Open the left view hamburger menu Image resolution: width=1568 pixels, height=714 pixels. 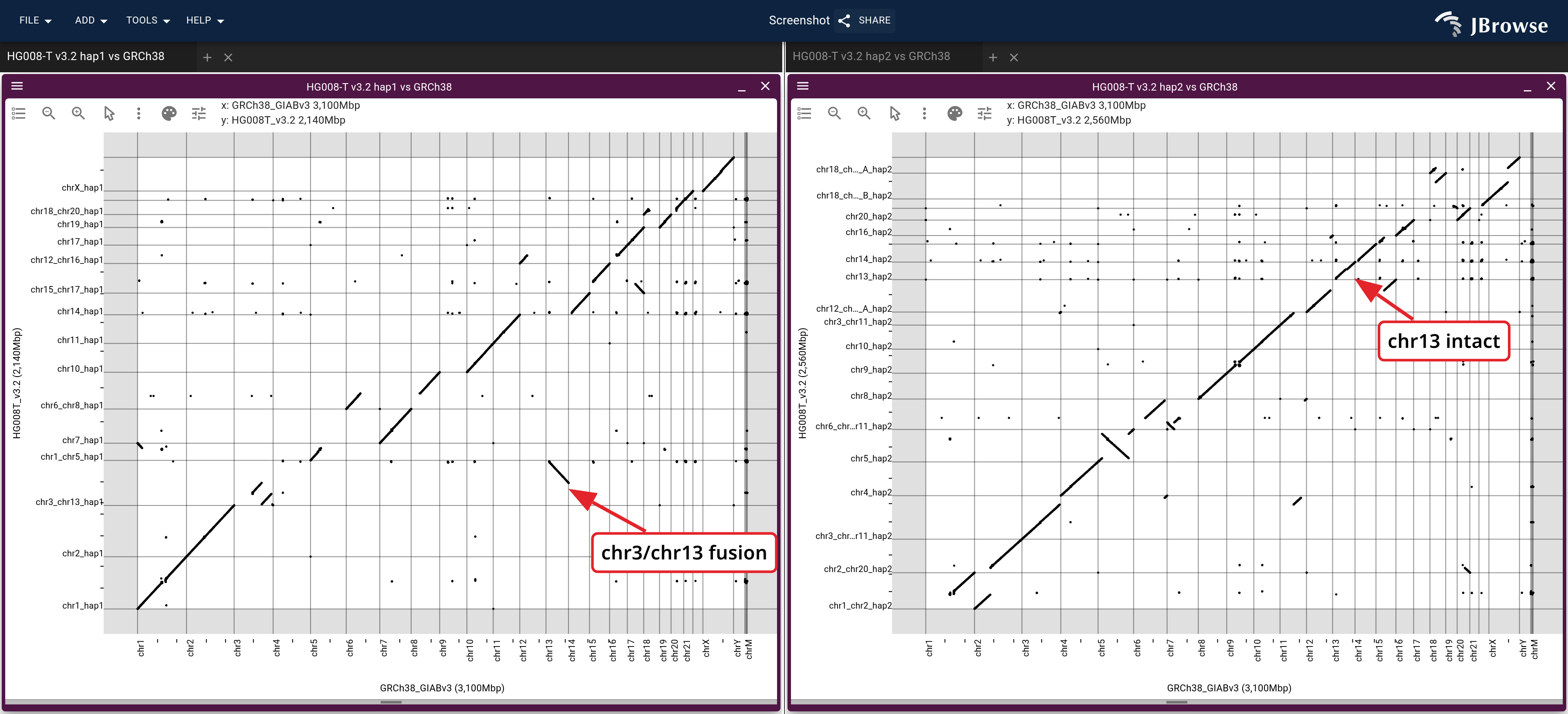(x=17, y=86)
